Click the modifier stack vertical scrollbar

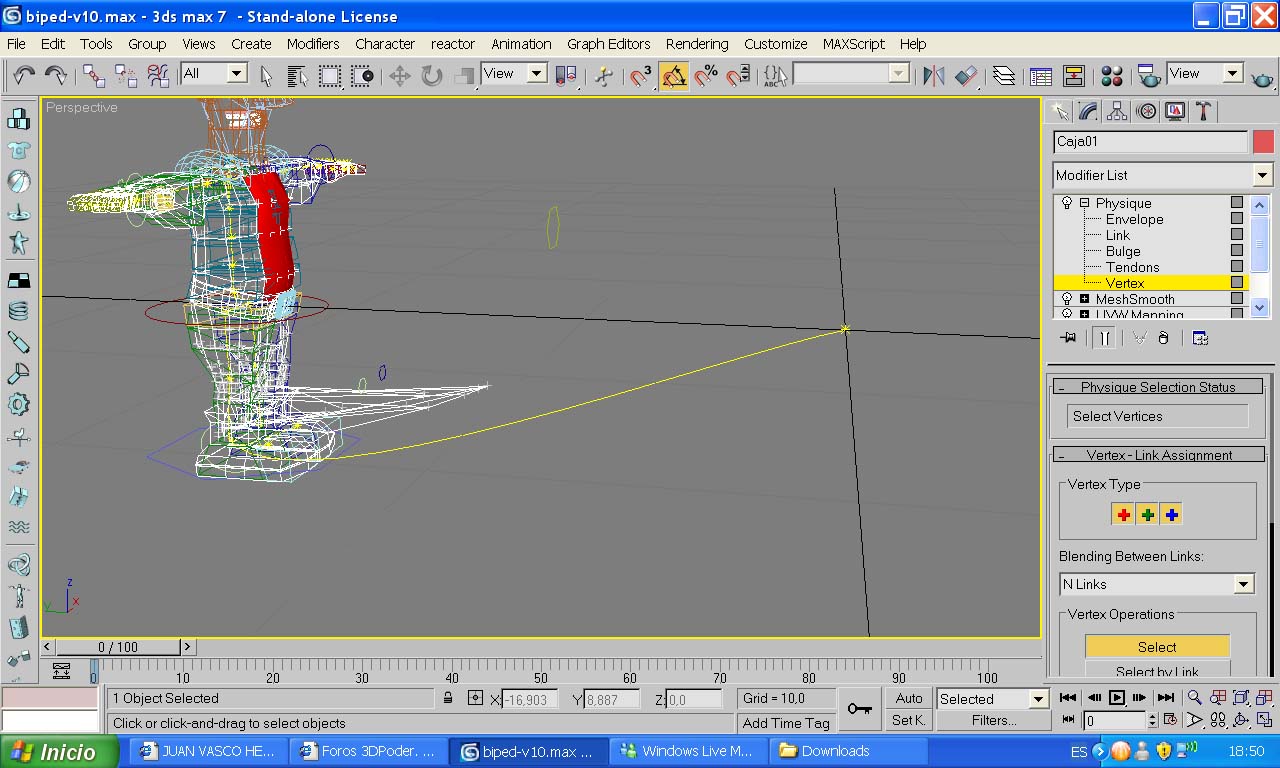pos(1260,256)
